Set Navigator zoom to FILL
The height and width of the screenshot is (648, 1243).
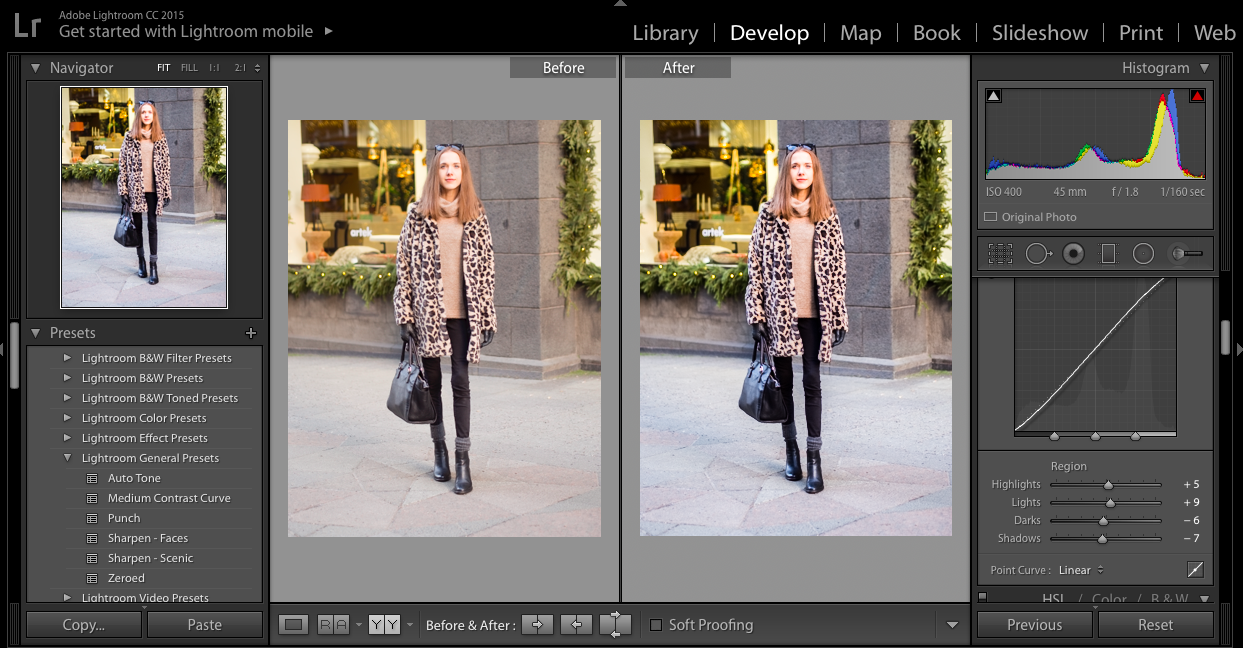click(189, 68)
